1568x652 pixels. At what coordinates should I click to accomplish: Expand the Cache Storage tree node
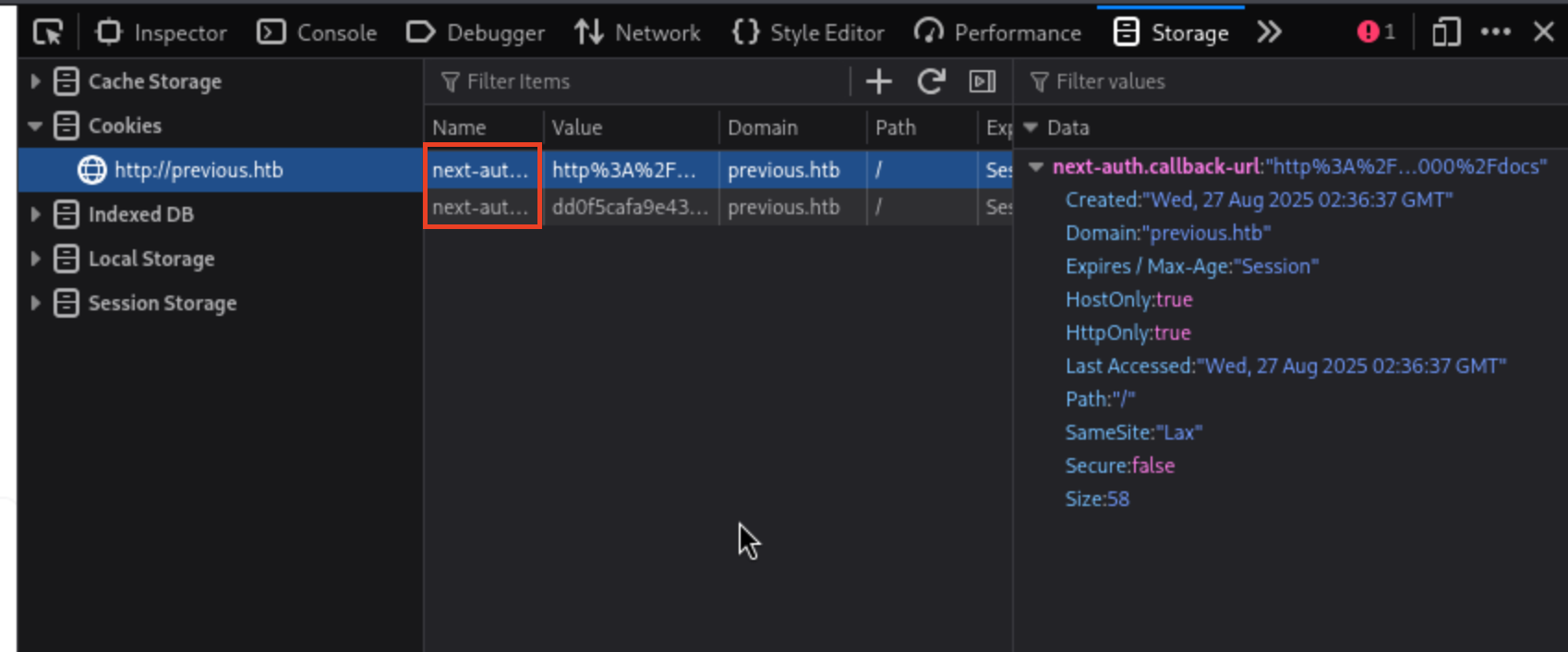click(x=35, y=81)
